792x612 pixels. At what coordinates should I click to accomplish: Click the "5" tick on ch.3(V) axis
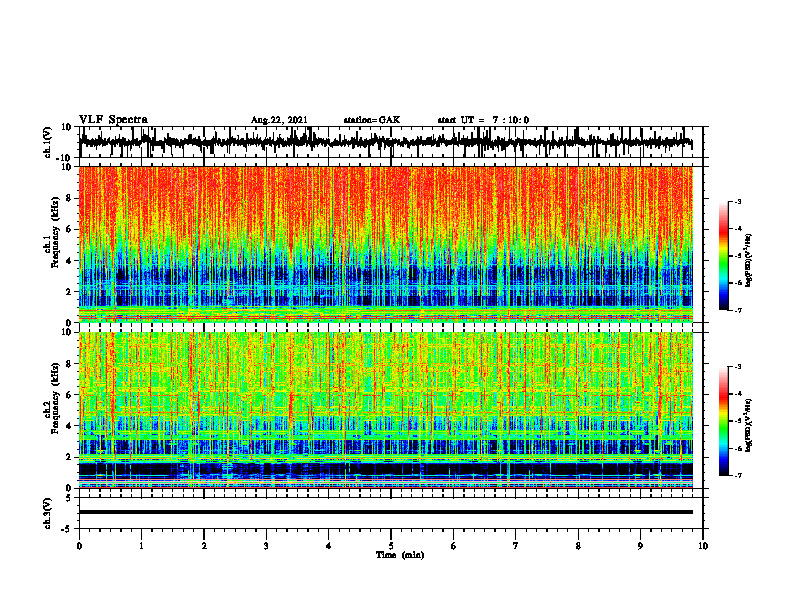(70, 498)
